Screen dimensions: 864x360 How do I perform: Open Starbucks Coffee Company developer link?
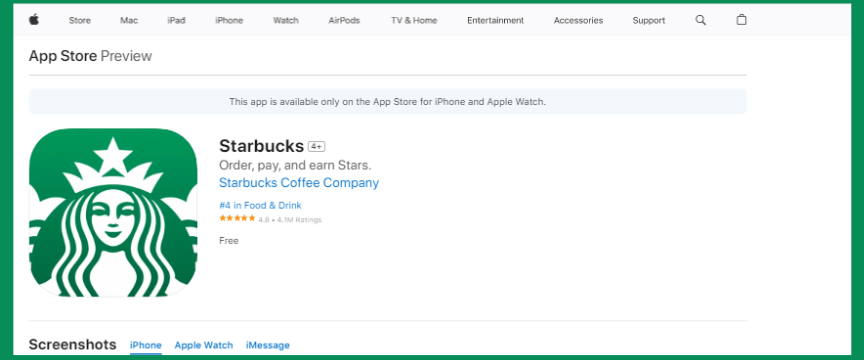pyautogui.click(x=299, y=182)
